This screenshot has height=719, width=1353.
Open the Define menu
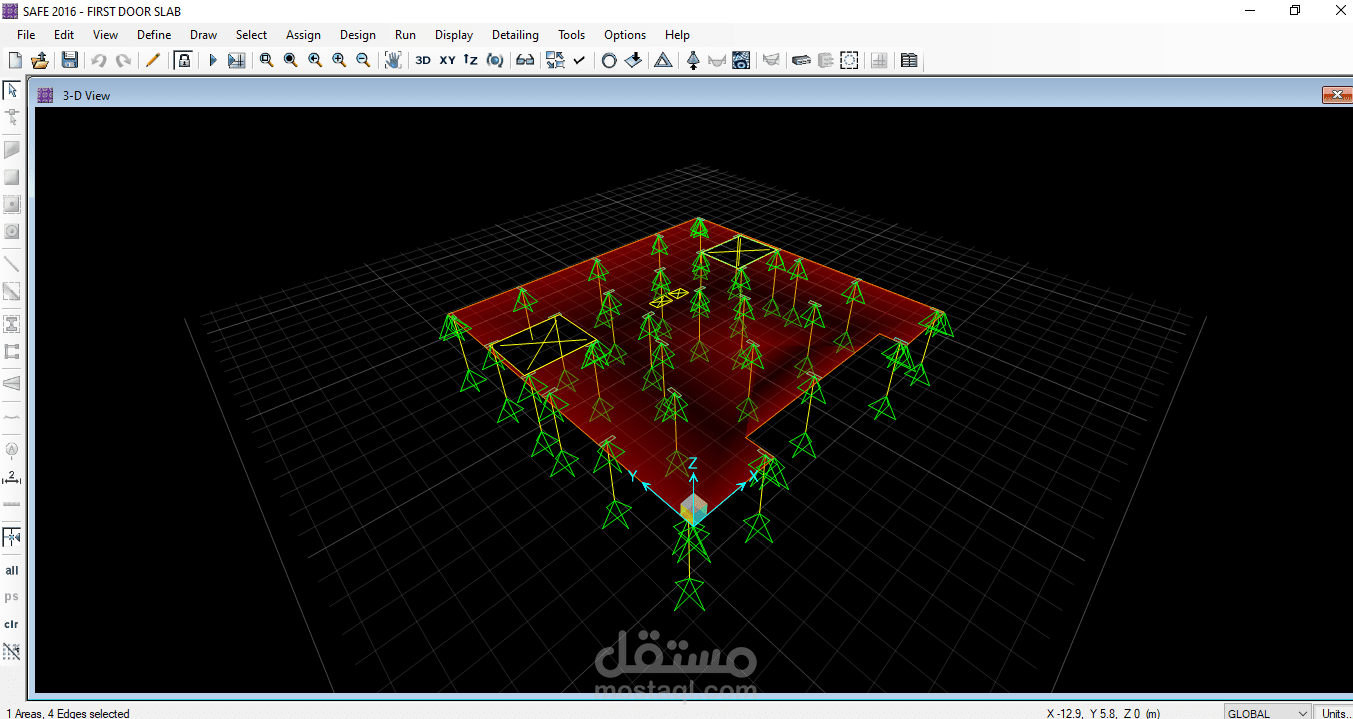pyautogui.click(x=154, y=34)
